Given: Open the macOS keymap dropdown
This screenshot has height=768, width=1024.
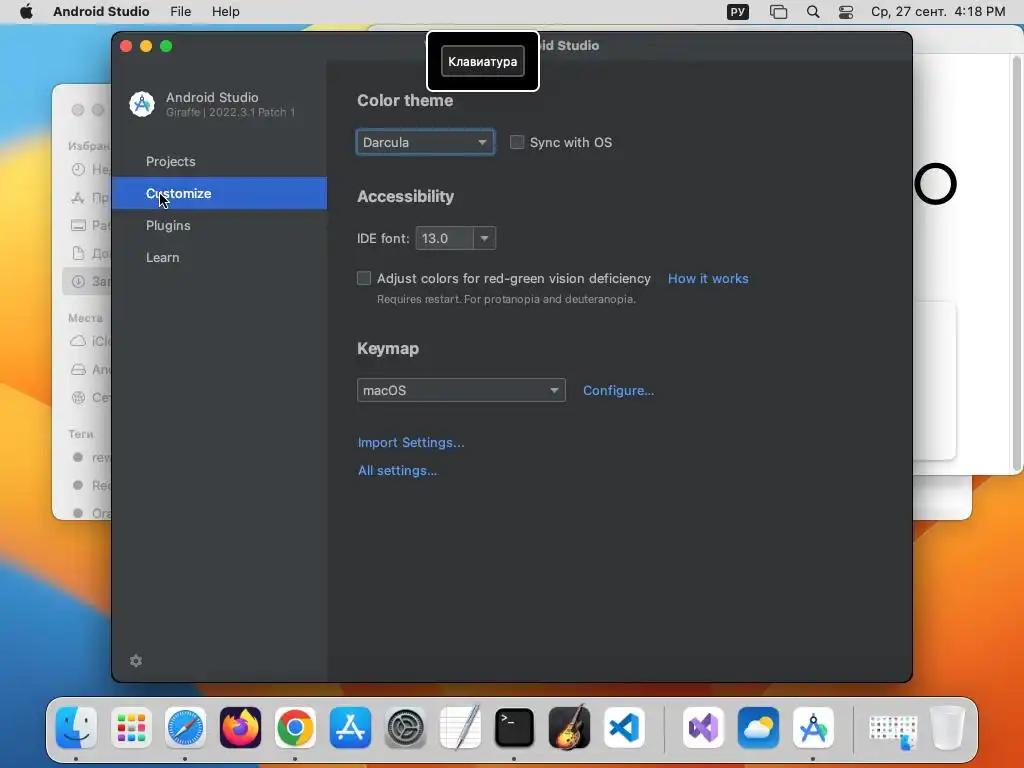Looking at the screenshot, I should [461, 391].
